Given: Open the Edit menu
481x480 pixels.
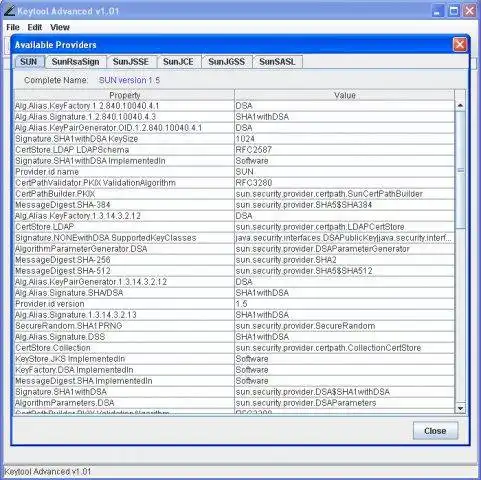Looking at the screenshot, I should coord(35,27).
